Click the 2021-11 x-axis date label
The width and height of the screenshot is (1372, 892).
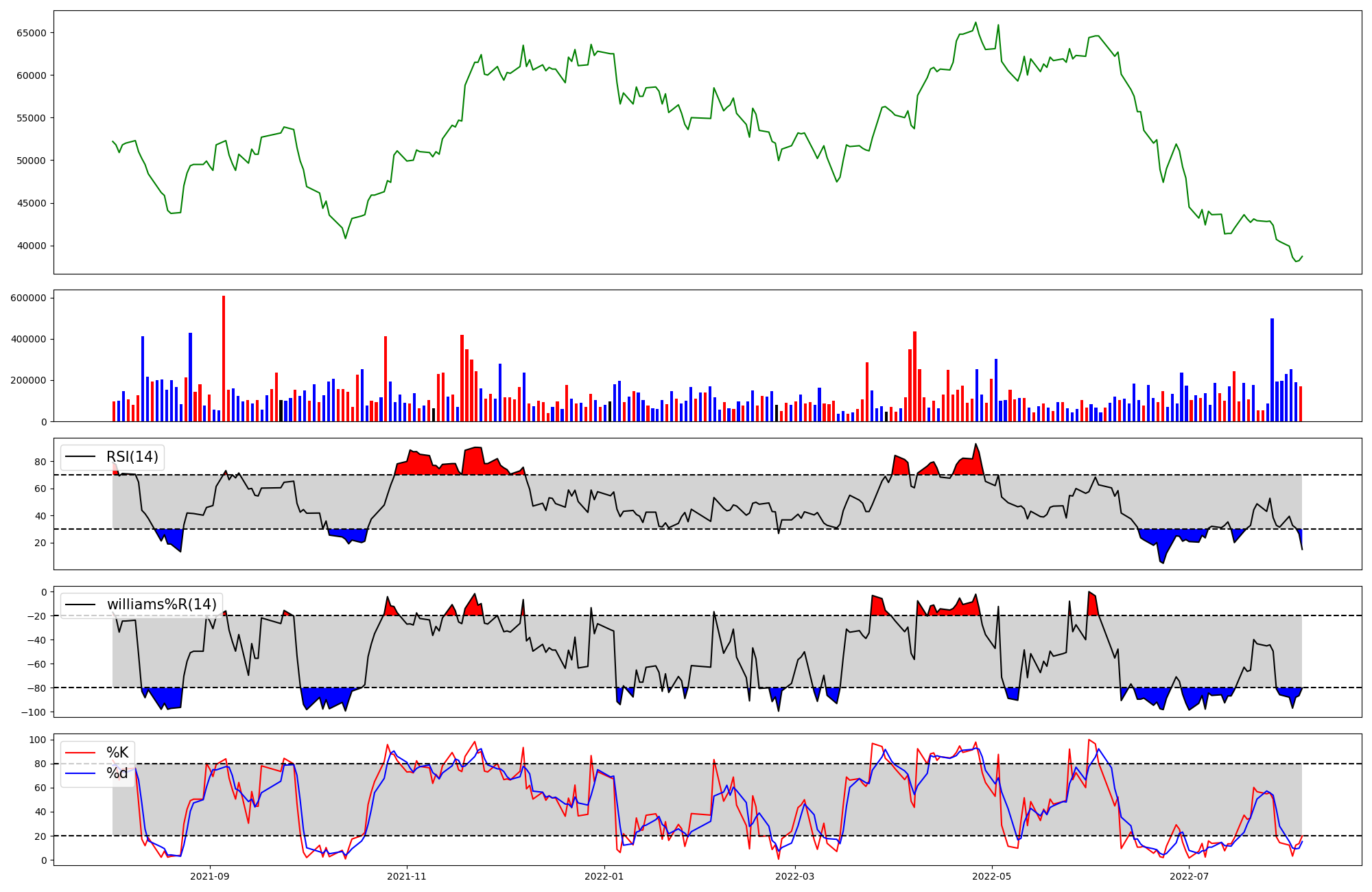pos(407,876)
